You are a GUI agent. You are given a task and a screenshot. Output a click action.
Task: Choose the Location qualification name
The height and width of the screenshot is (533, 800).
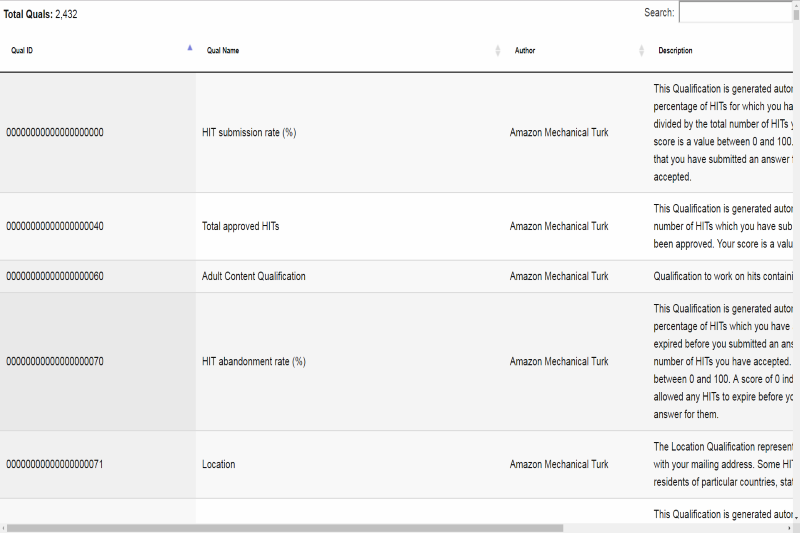(218, 464)
